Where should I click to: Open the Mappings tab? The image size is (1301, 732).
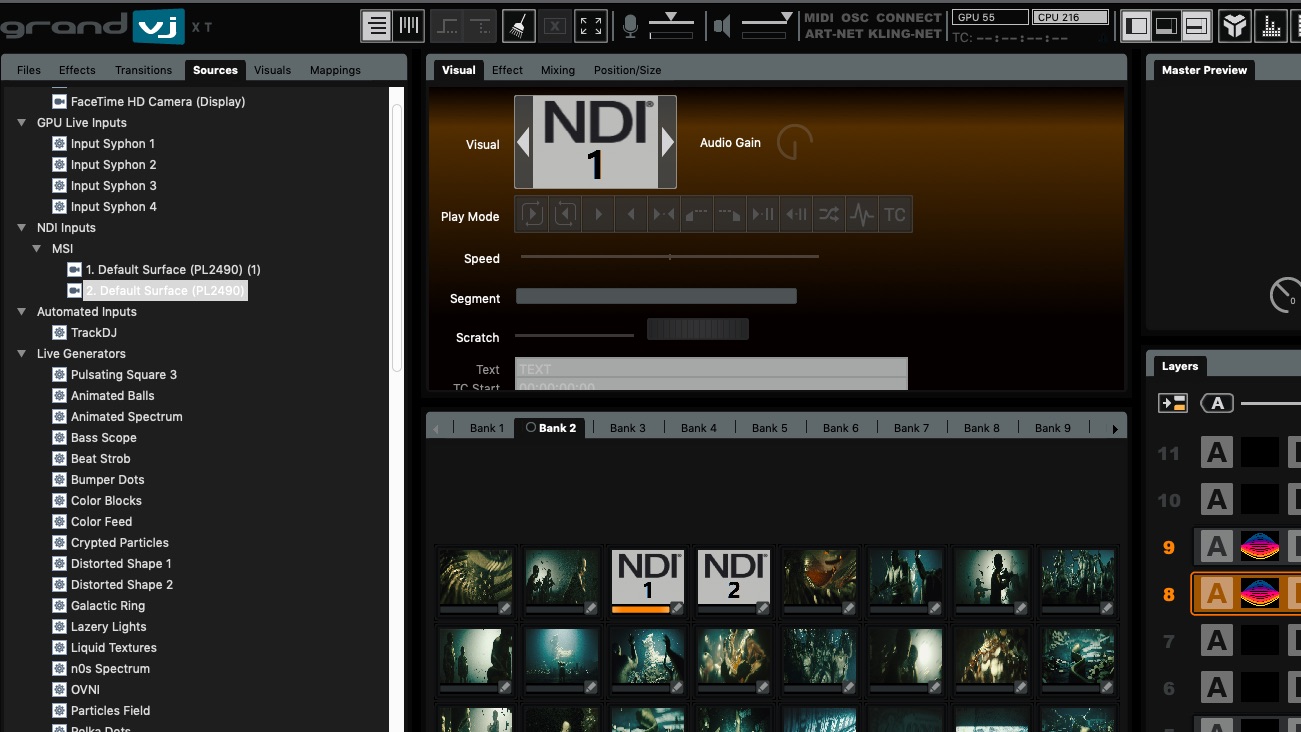pyautogui.click(x=335, y=70)
